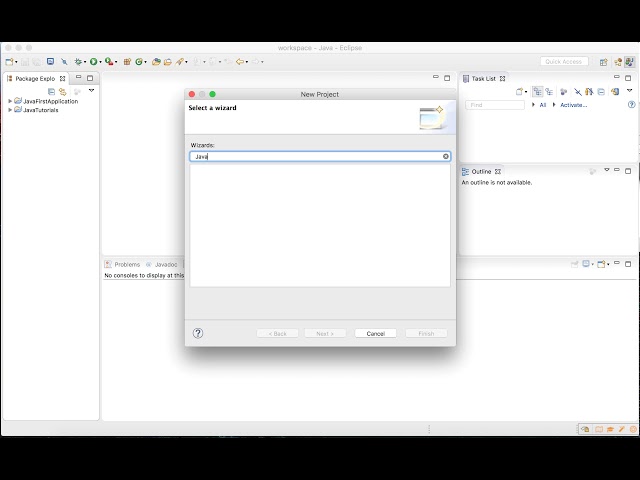The image size is (640, 480).
Task: Click the New Java Package icon
Action: (127, 62)
